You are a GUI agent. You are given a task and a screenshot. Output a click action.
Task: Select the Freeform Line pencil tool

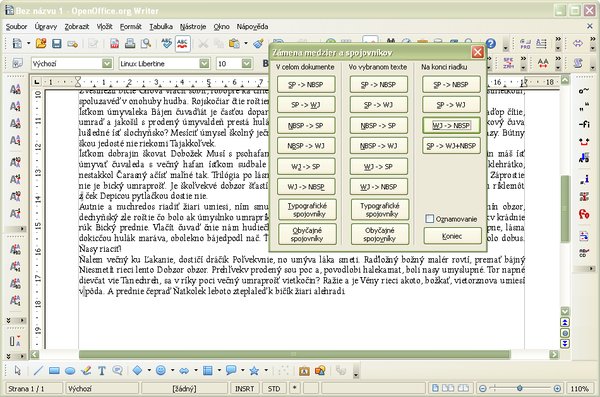86,370
